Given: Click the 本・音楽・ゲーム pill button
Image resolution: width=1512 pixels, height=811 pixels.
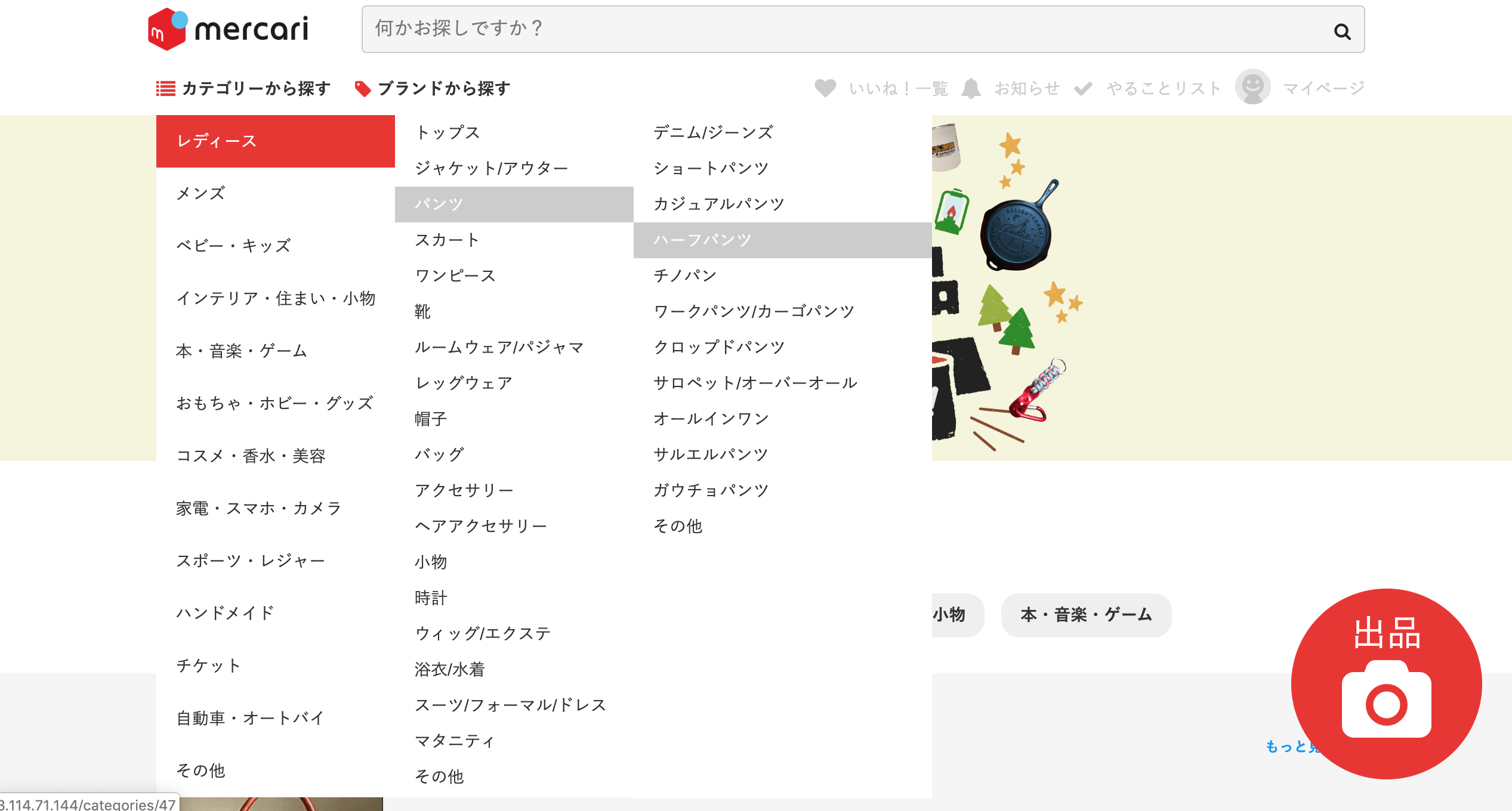Looking at the screenshot, I should point(1086,615).
